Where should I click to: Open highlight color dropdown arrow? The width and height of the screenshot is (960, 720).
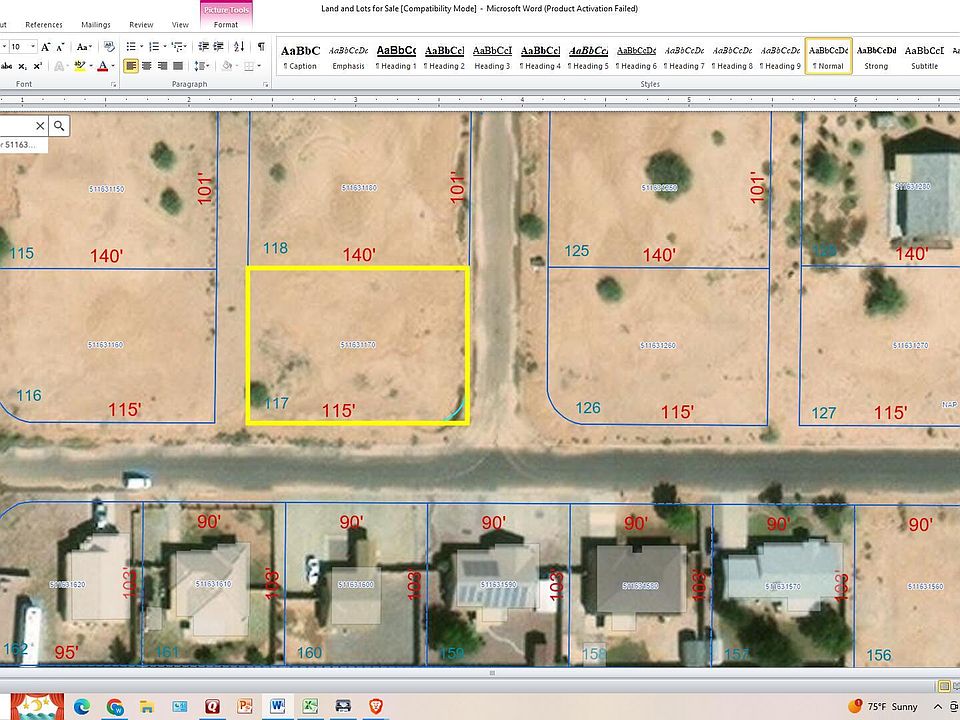(91, 66)
